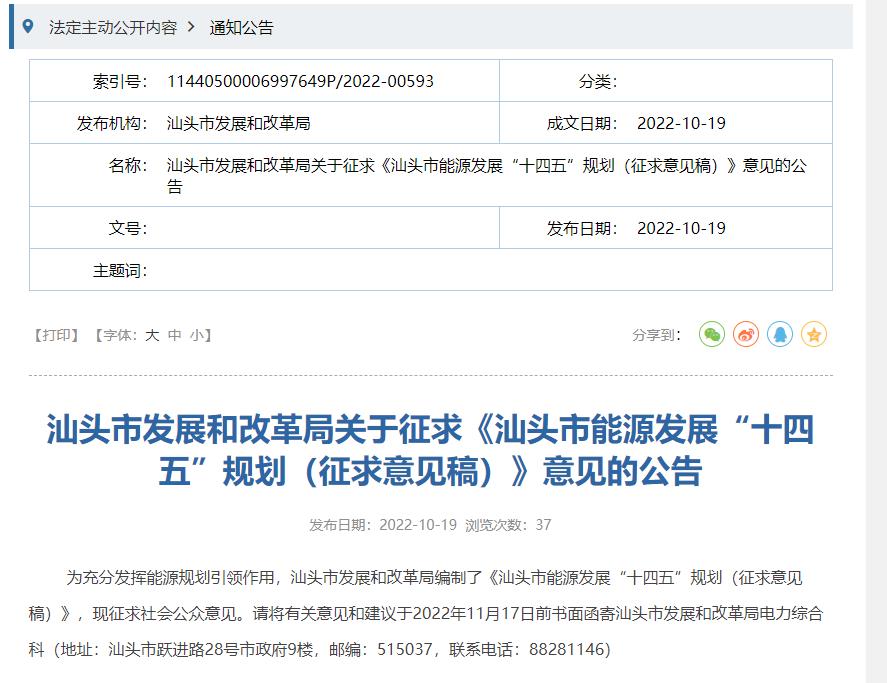Select the green WeChat circle icon
The height and width of the screenshot is (683, 887).
pos(710,334)
